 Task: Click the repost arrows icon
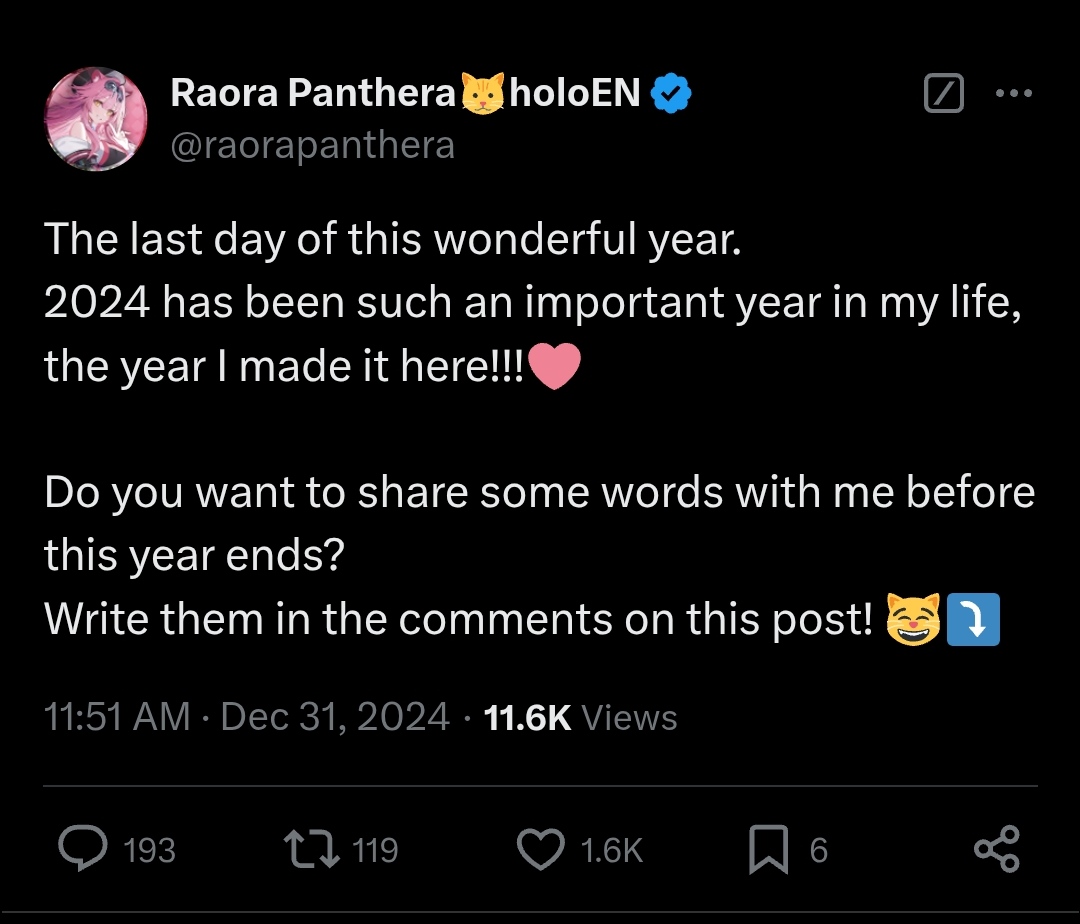tap(313, 850)
